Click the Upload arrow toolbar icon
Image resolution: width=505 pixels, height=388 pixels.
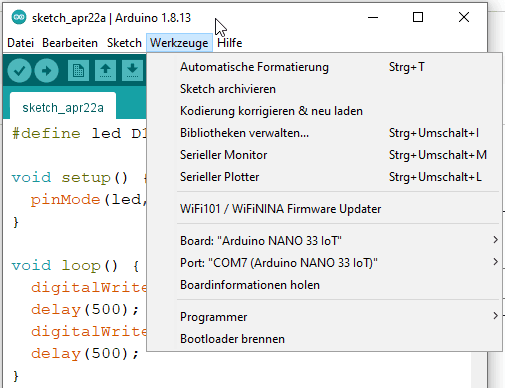coord(46,70)
